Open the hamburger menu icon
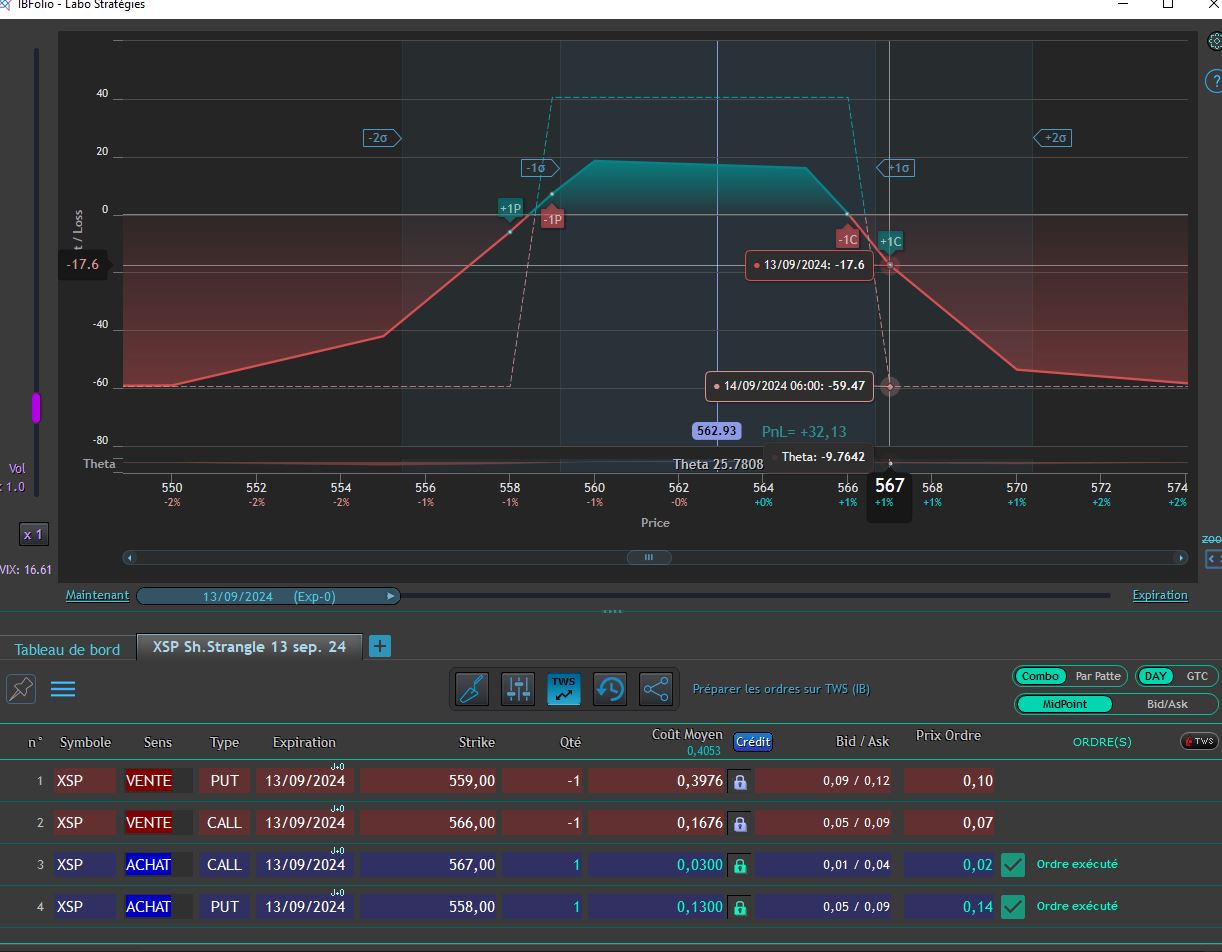The width and height of the screenshot is (1222, 952). [63, 689]
